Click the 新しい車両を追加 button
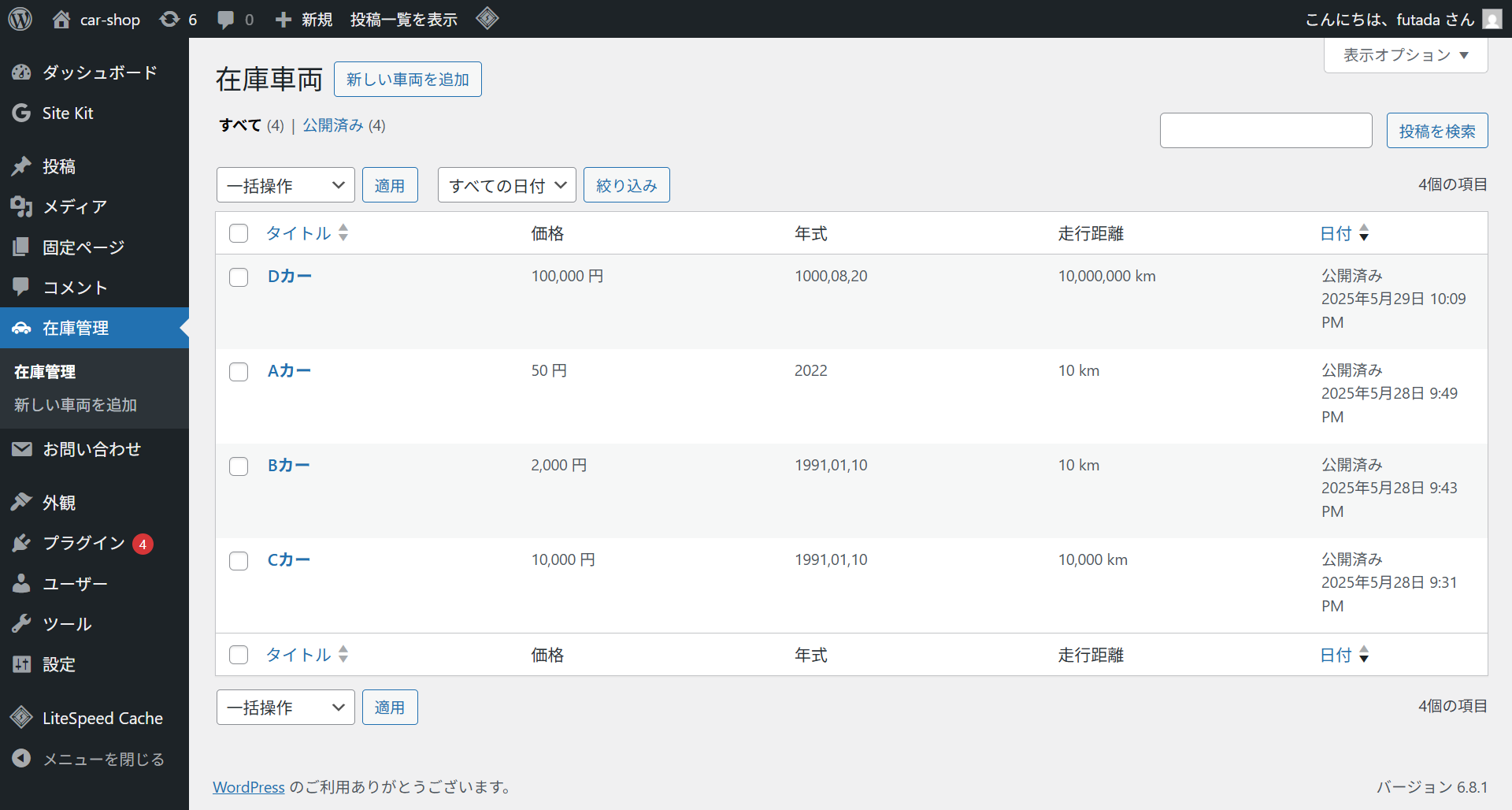This screenshot has width=1512, height=810. tap(407, 79)
